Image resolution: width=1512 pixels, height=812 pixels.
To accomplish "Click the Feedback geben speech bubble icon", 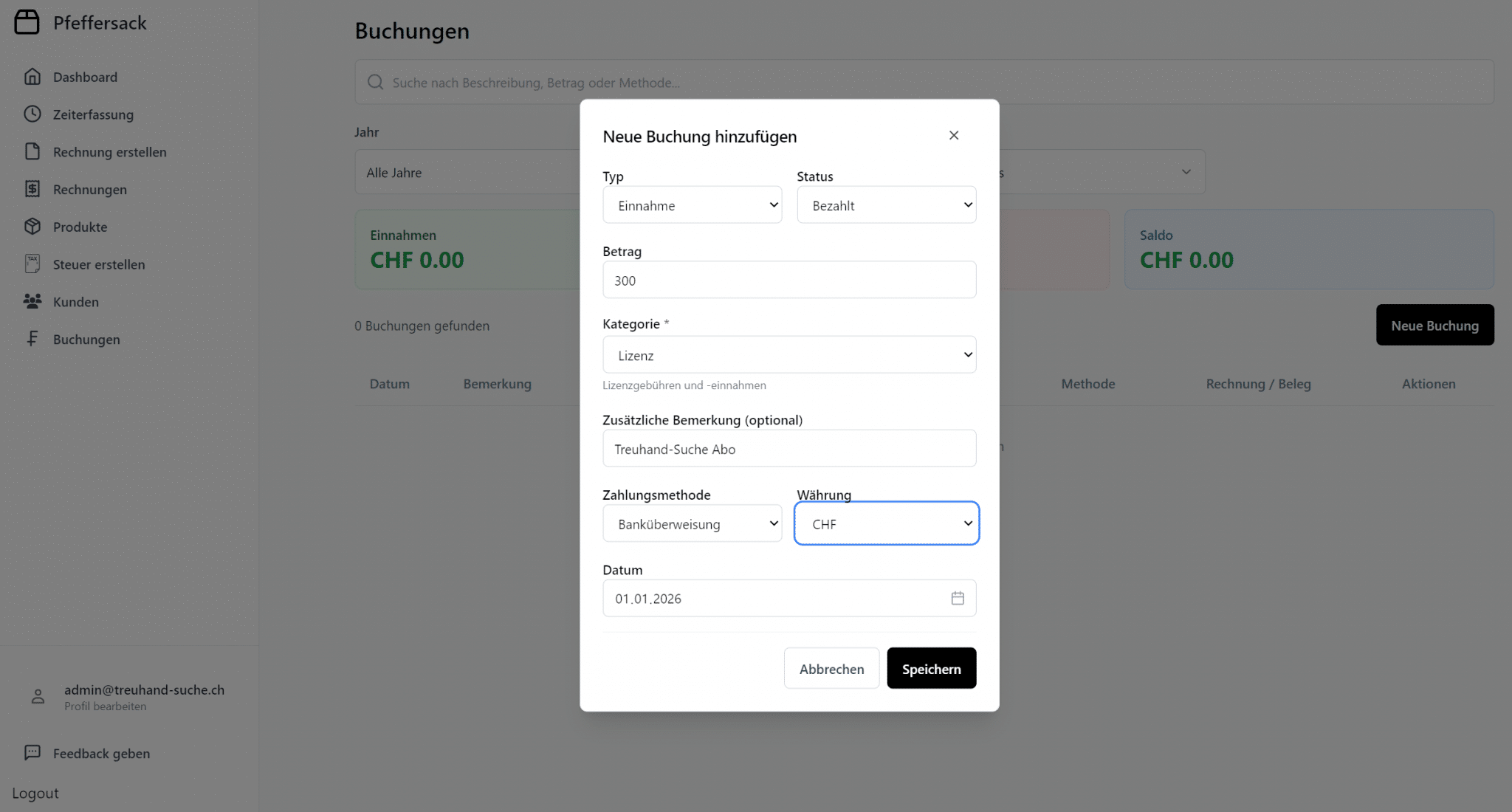I will [x=32, y=753].
